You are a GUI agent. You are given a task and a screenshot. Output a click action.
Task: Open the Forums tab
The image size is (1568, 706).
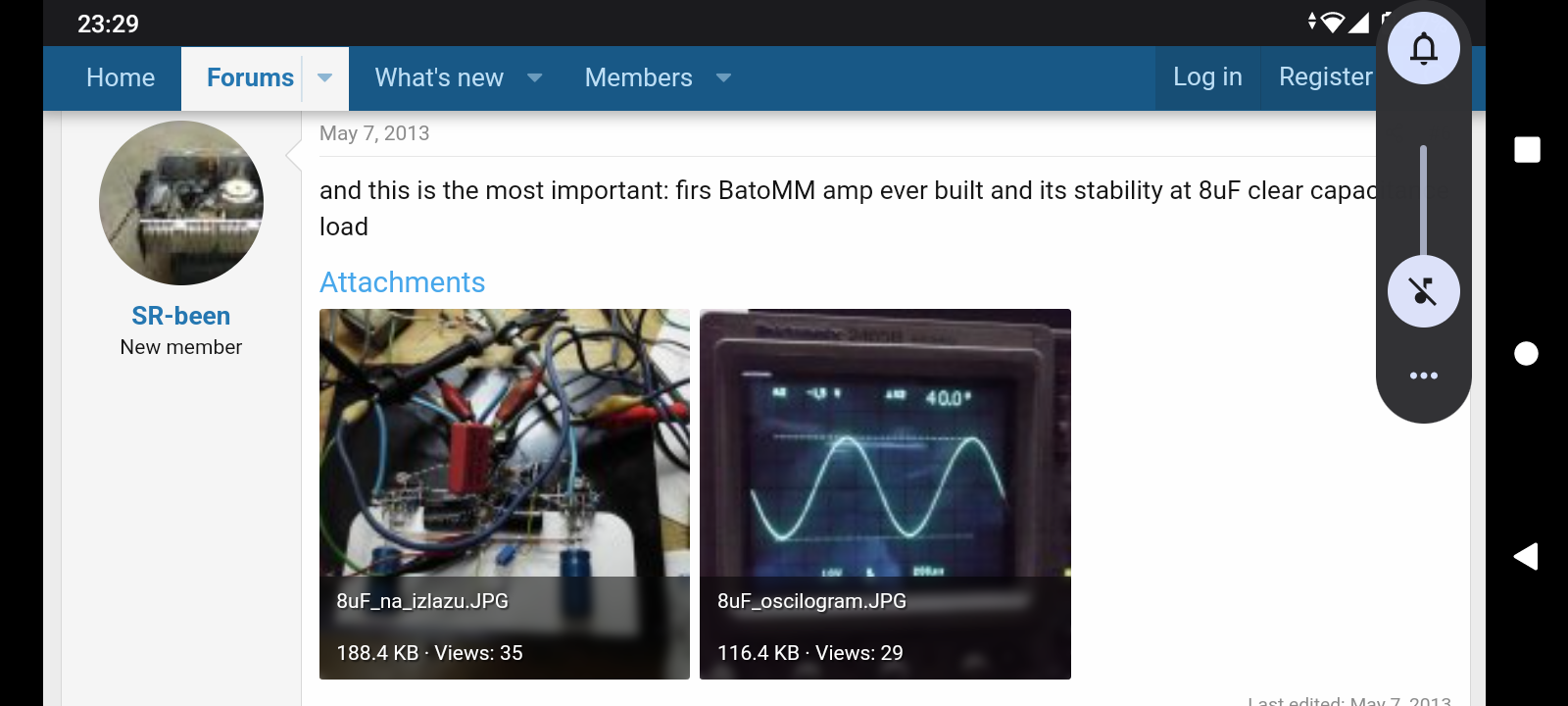coord(250,77)
